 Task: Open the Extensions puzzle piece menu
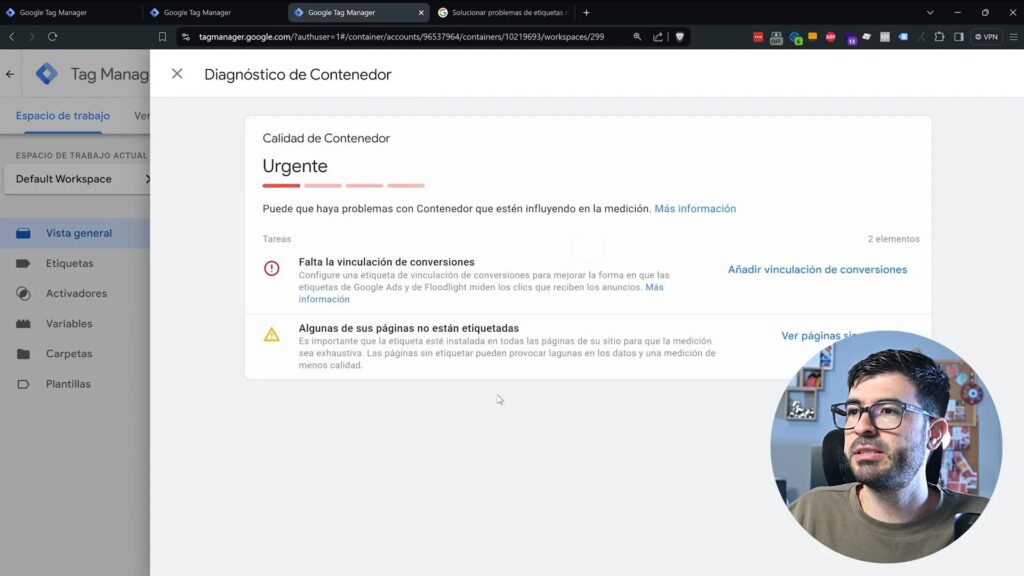(939, 37)
